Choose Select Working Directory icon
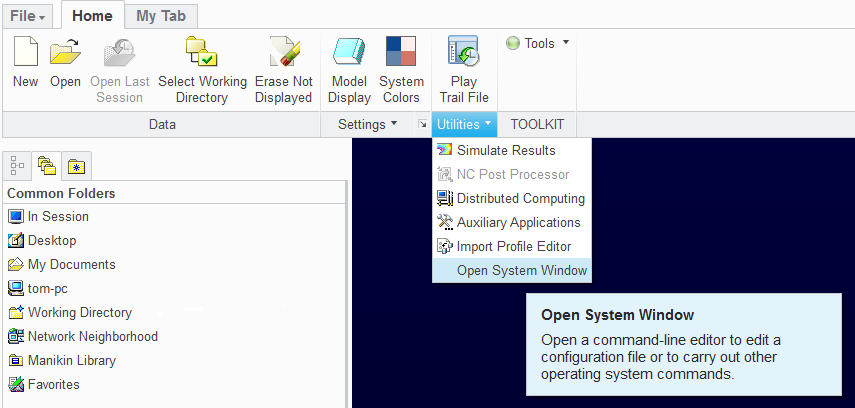Image resolution: width=855 pixels, height=408 pixels. point(201,51)
